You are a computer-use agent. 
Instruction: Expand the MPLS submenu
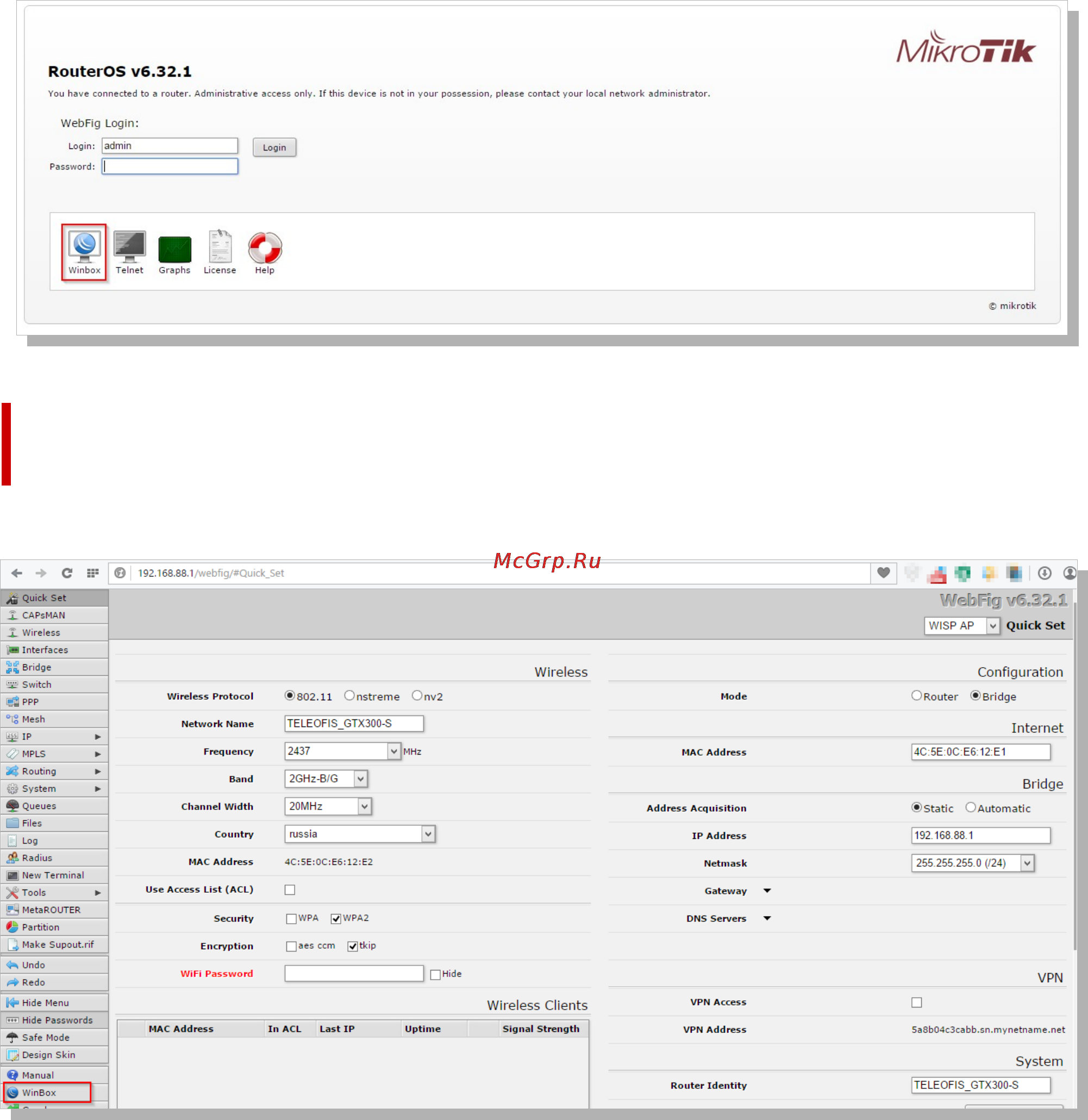[54, 754]
